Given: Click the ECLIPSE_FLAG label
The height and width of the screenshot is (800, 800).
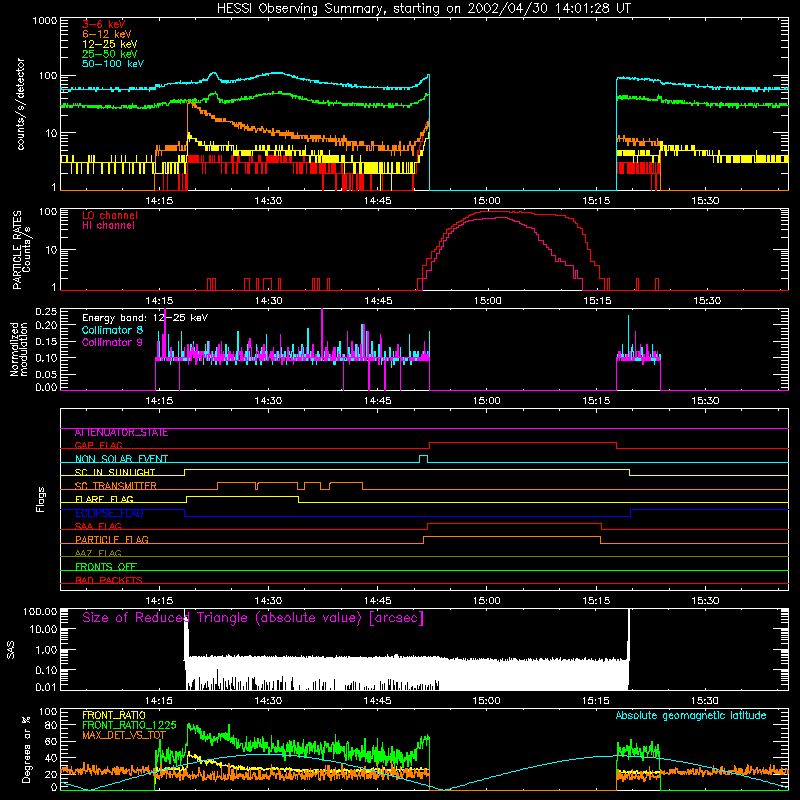Looking at the screenshot, I should click(x=109, y=513).
